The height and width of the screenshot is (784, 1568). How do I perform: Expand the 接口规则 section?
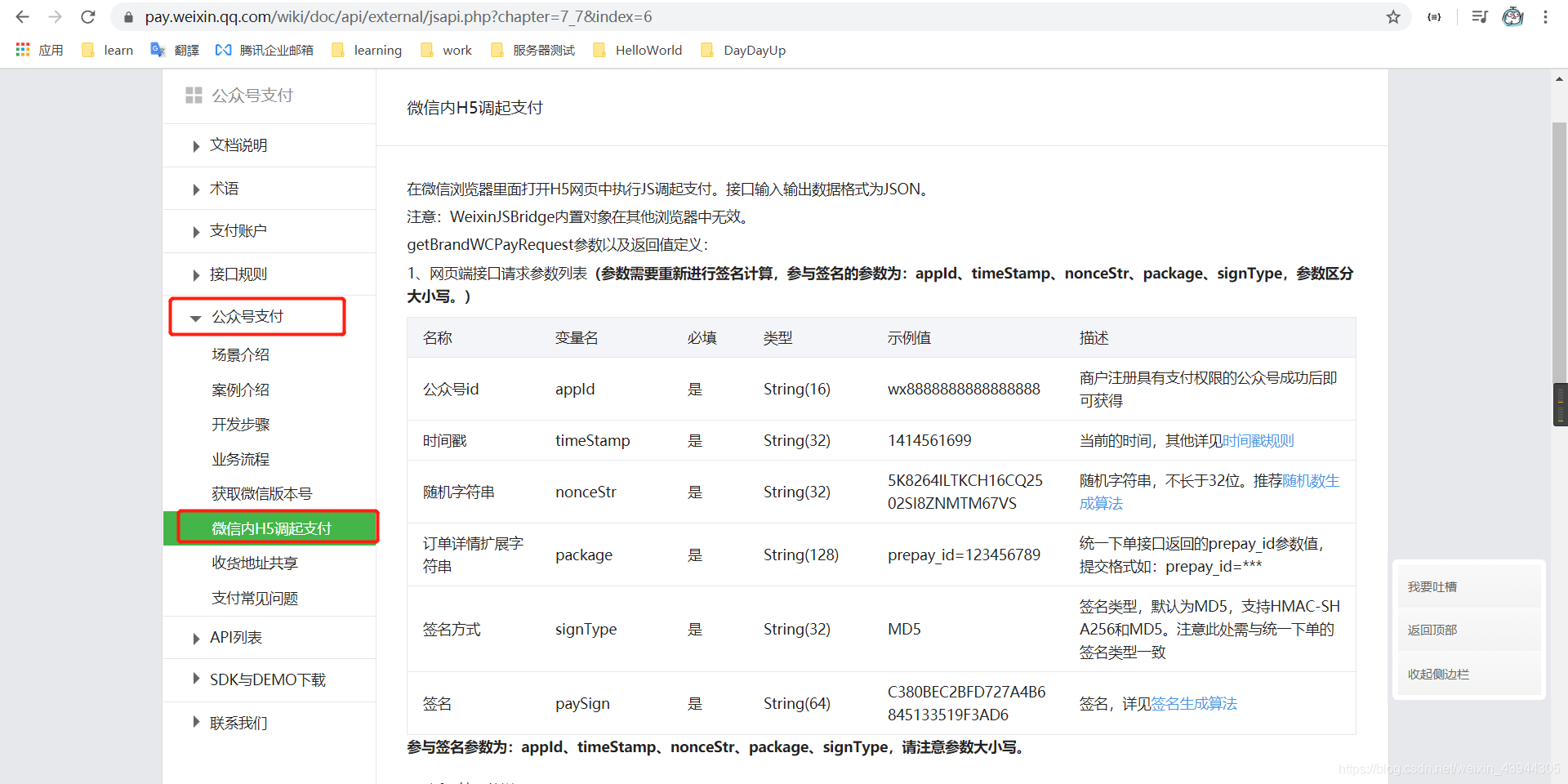click(x=269, y=274)
